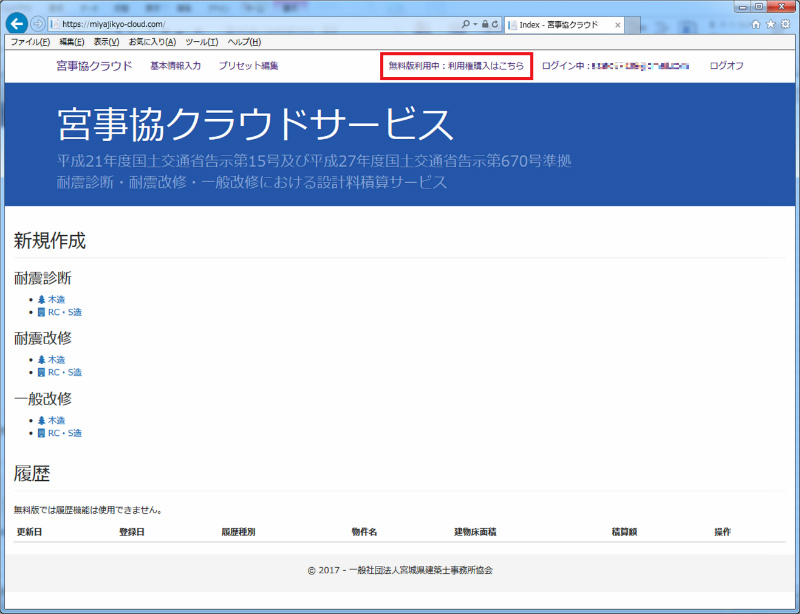Click the address bar search magnifier icon

coord(465,24)
